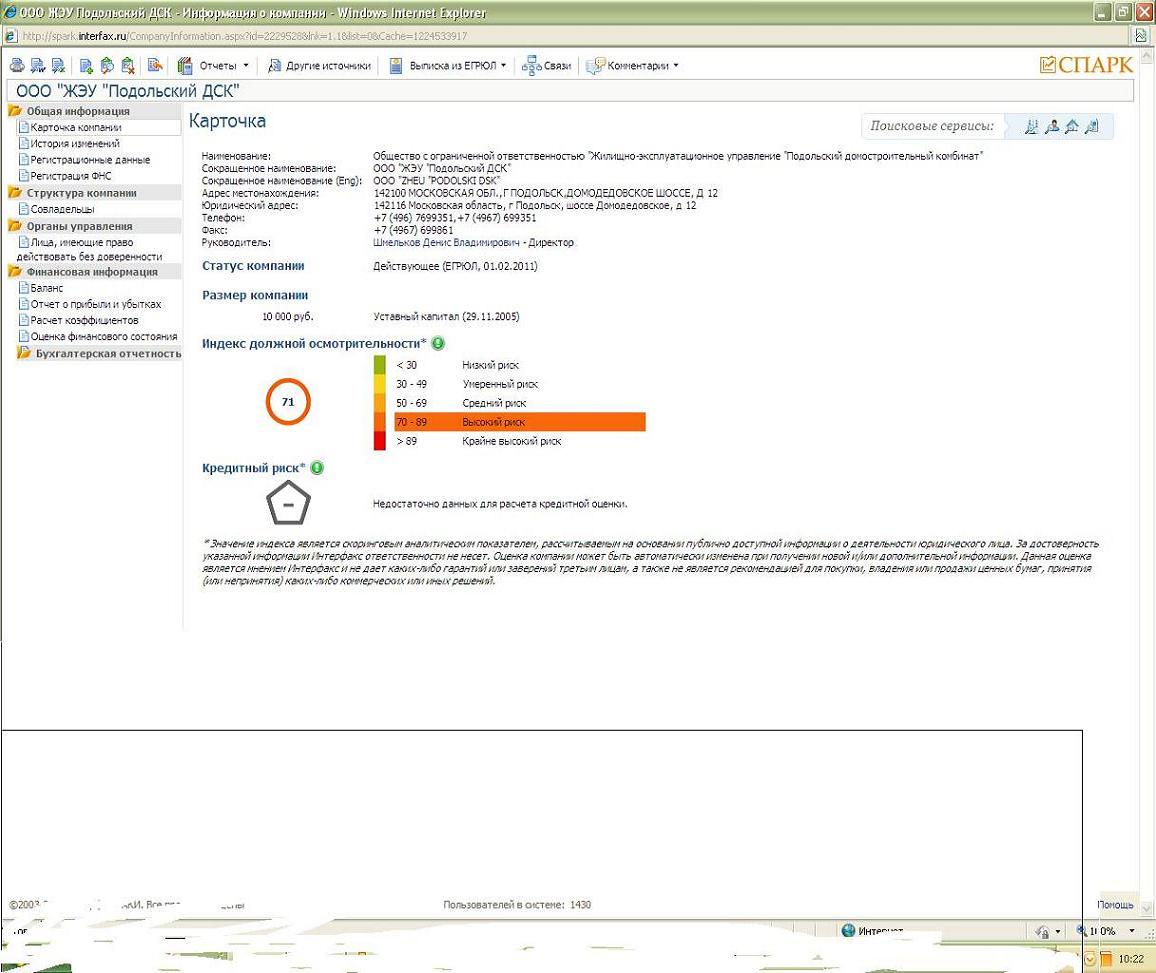Click the orange 70 - 89 Высокий риск bar

(x=519, y=422)
